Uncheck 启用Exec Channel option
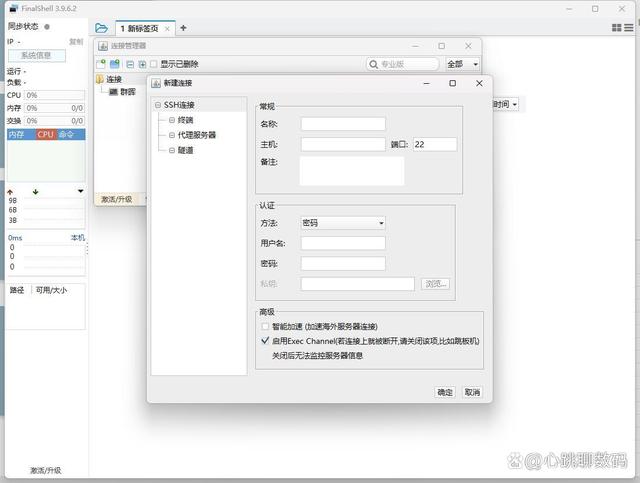This screenshot has width=640, height=483. tap(265, 341)
